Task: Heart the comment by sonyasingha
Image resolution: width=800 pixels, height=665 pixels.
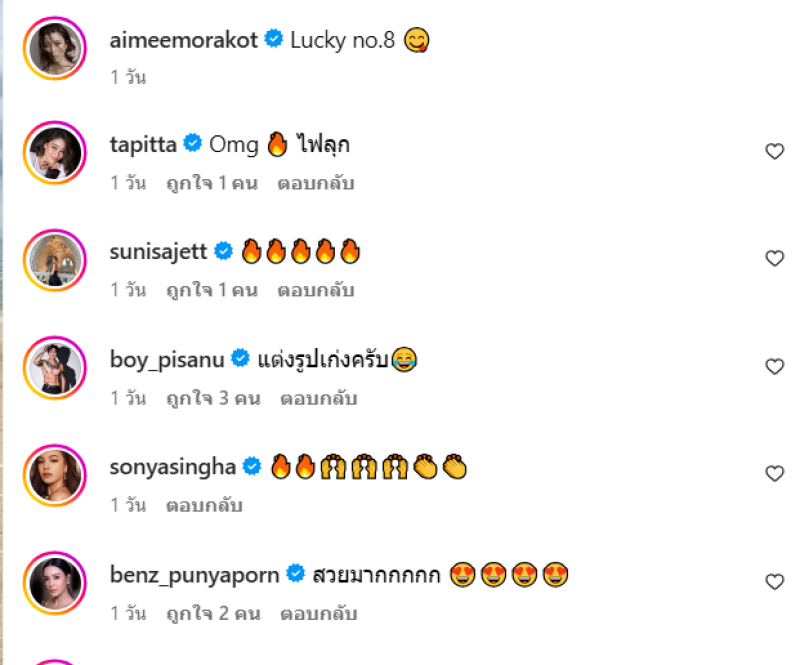Action: 774,474
